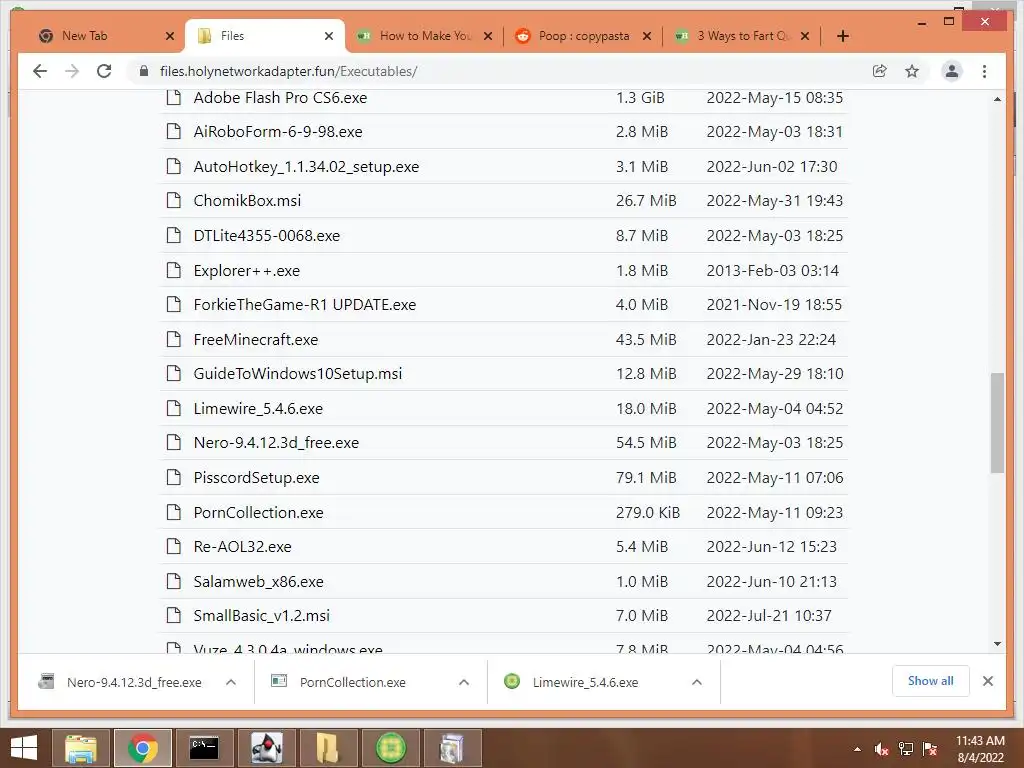This screenshot has height=768, width=1024.
Task: Show hidden system tray icons
Action: point(857,749)
